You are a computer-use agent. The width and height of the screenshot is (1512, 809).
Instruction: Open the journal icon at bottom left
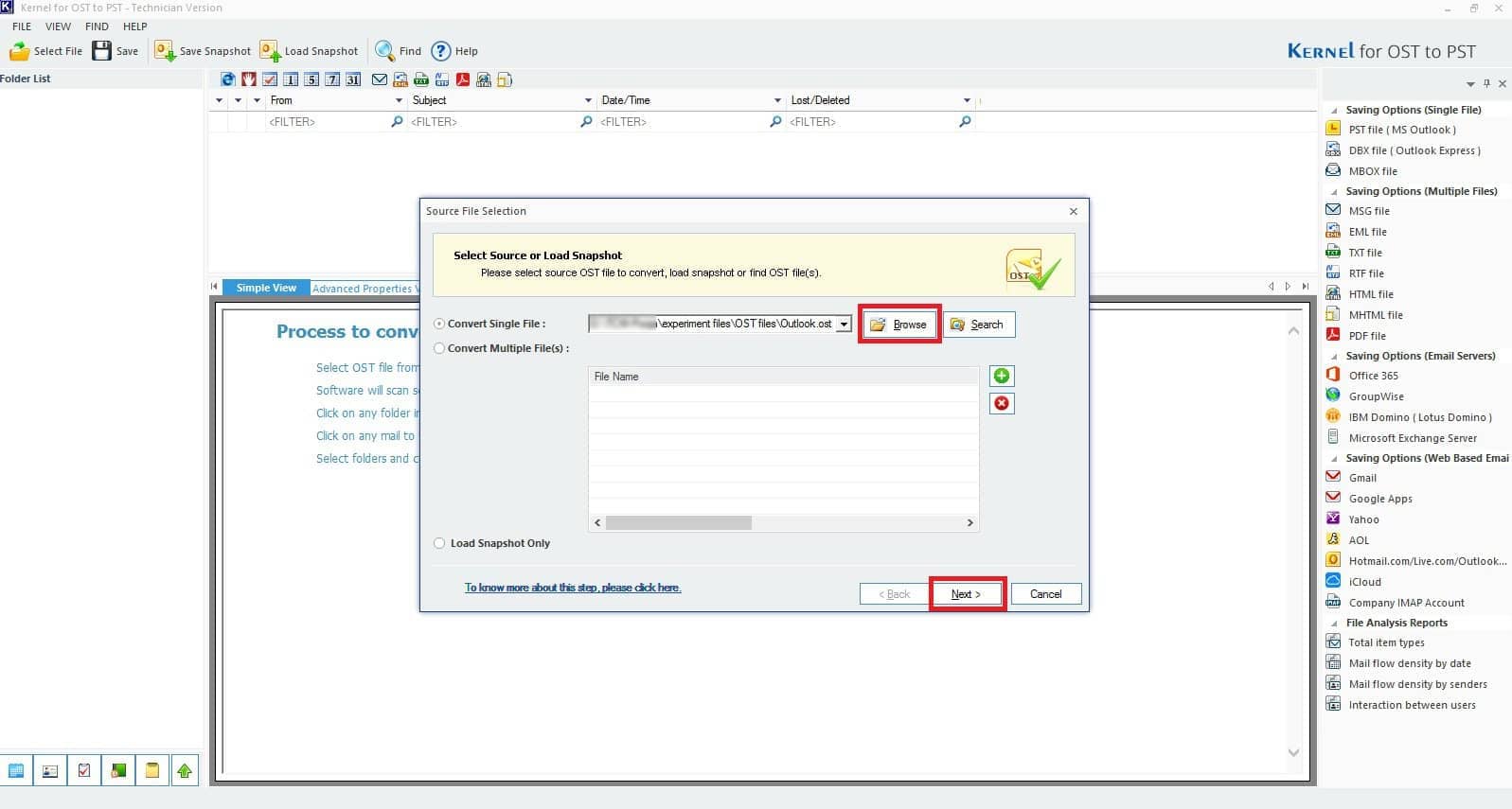click(118, 771)
